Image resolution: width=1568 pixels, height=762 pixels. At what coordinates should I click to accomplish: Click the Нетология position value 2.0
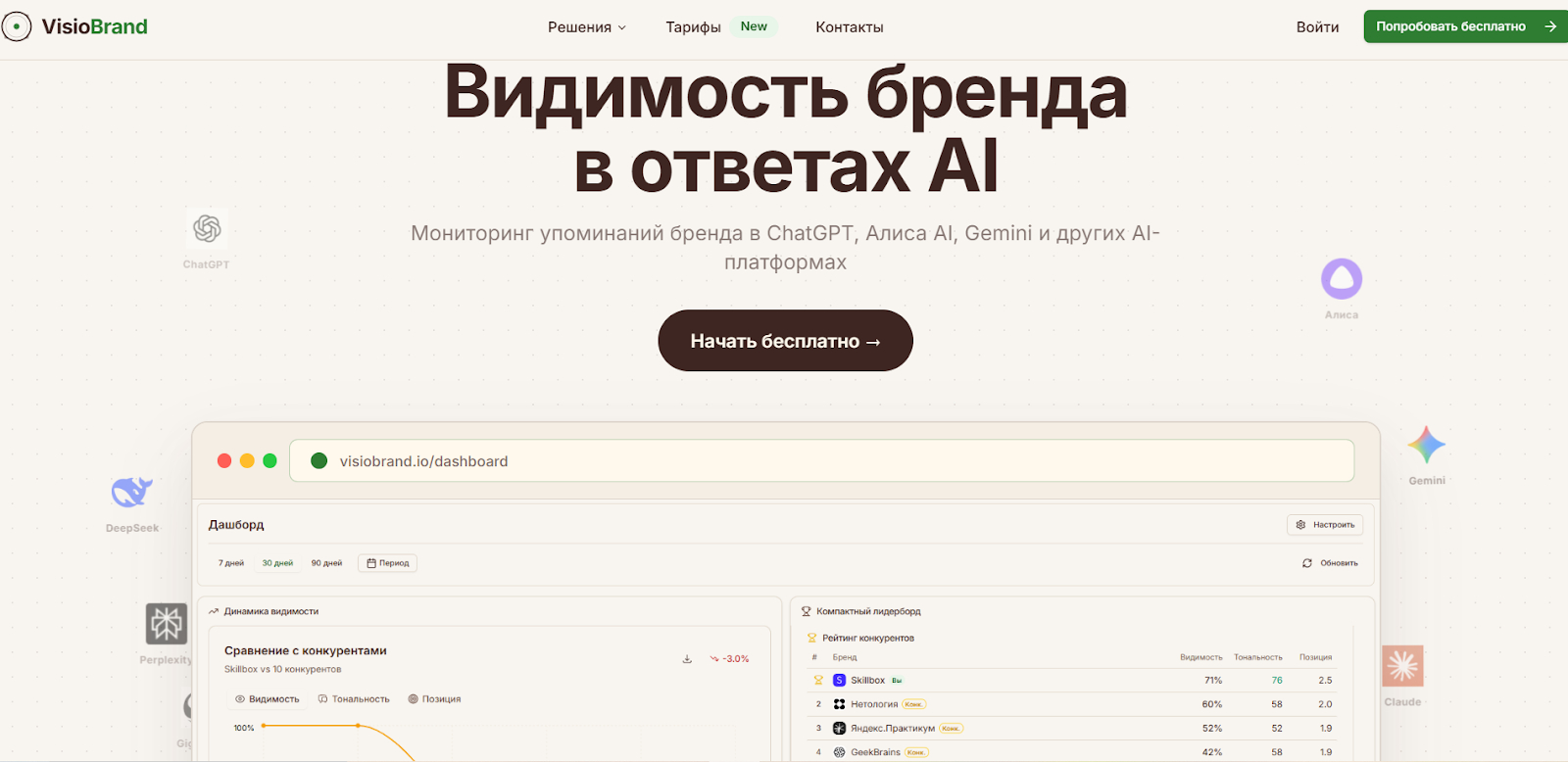click(x=1325, y=704)
